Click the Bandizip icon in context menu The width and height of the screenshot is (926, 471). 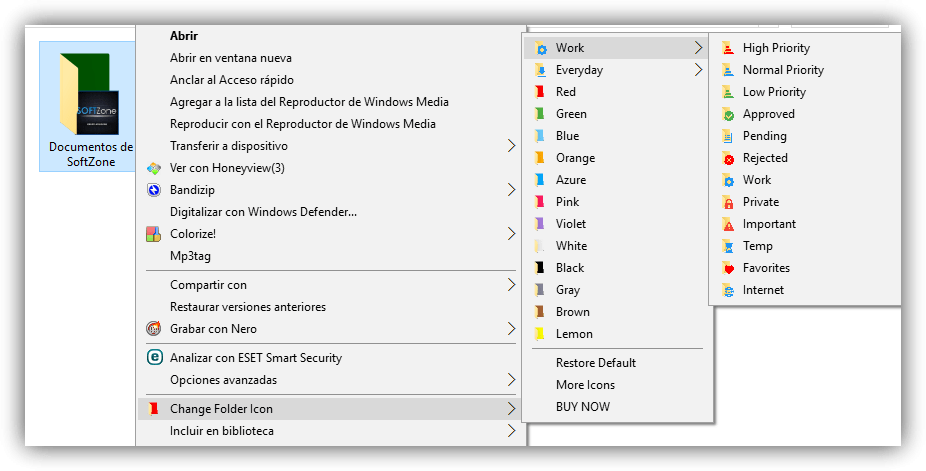(x=153, y=190)
